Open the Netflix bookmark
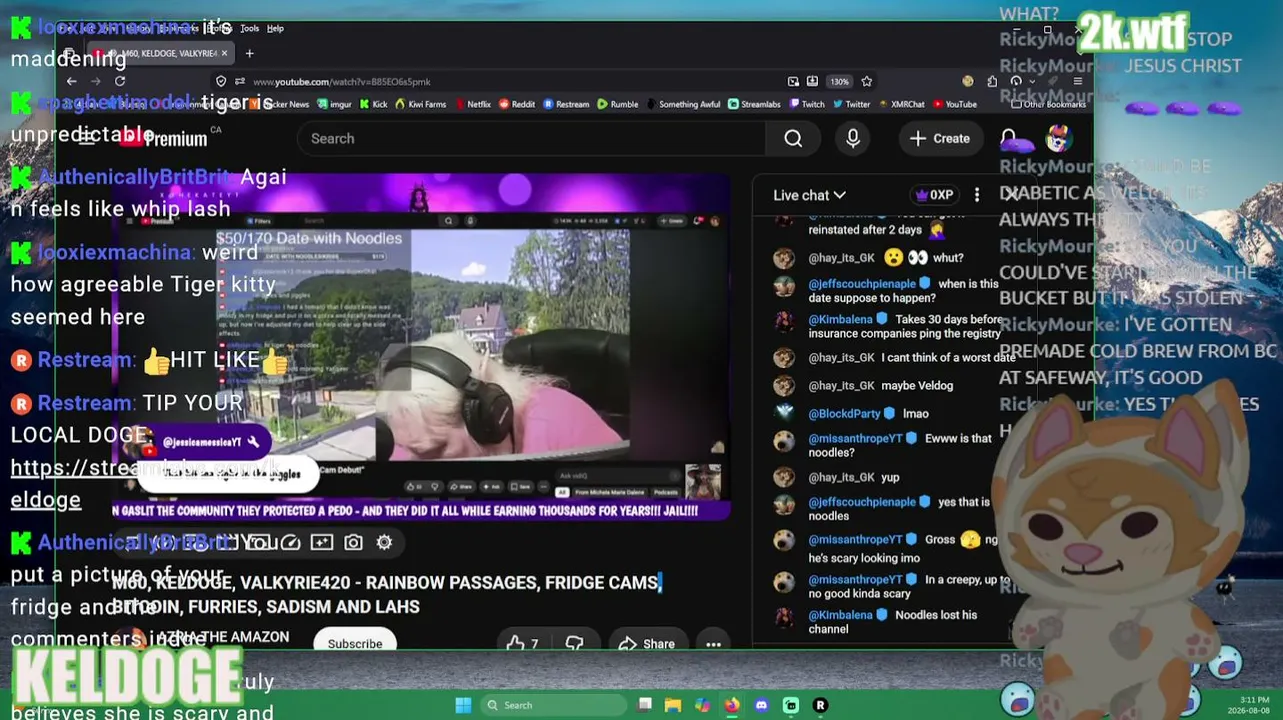The image size is (1283, 720). (x=472, y=104)
